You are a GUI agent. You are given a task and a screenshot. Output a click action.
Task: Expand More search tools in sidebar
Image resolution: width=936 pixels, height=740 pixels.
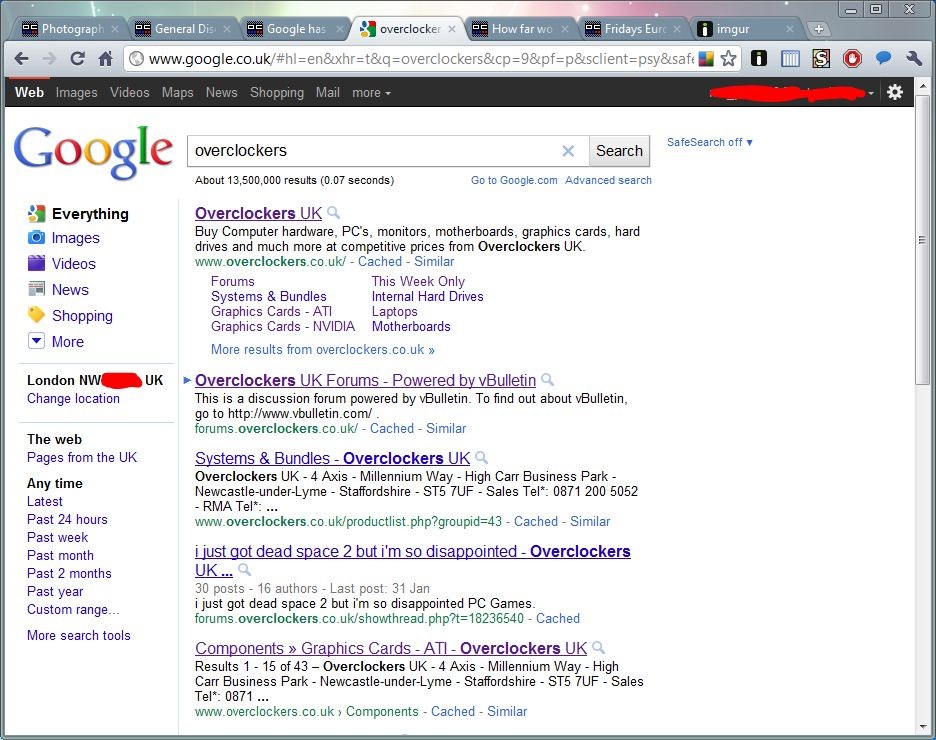[x=79, y=636]
